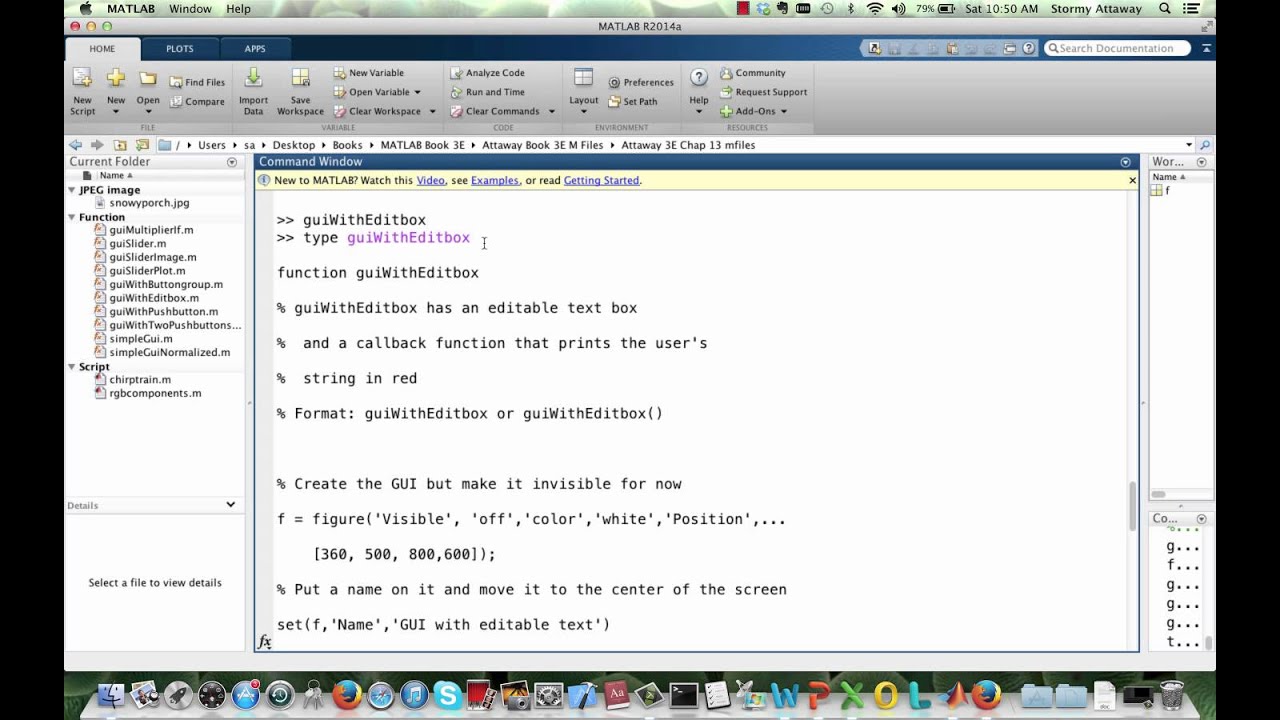Screen dimensions: 1280x720
Task: Click Request Support
Action: (x=763, y=92)
